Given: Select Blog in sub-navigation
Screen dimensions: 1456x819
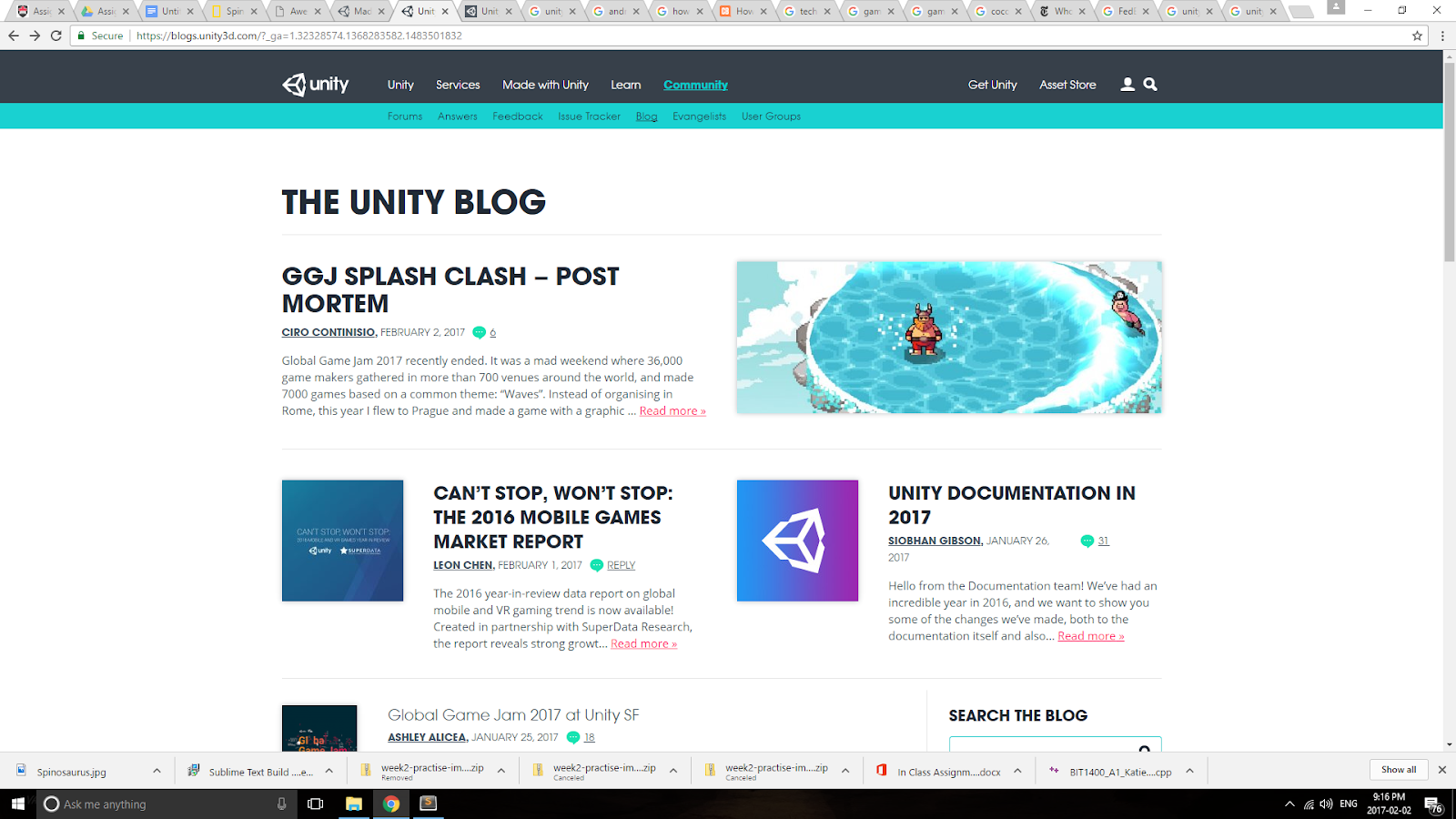Looking at the screenshot, I should [646, 116].
